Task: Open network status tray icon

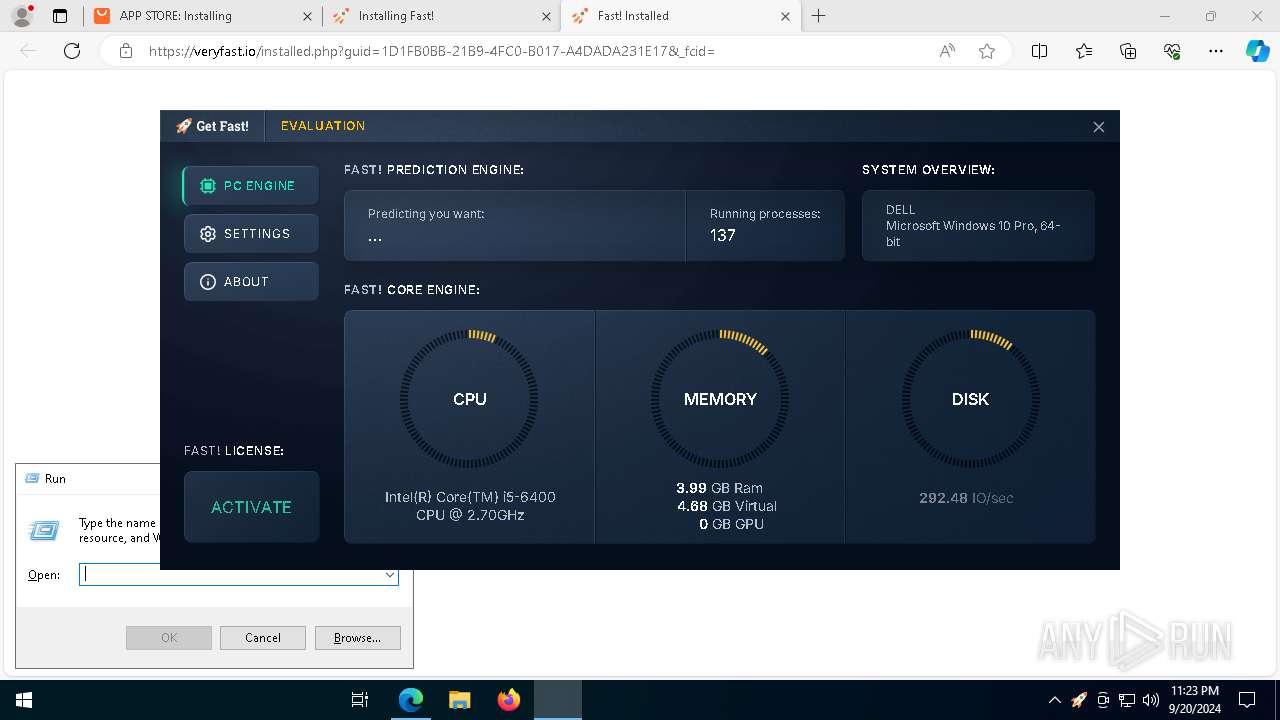Action: click(1127, 700)
